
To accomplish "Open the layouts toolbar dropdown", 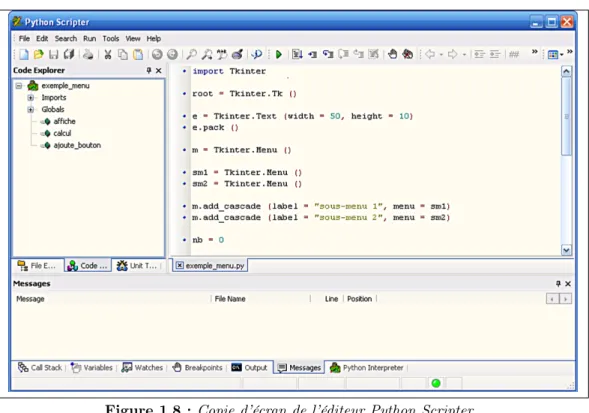I will click(x=562, y=55).
